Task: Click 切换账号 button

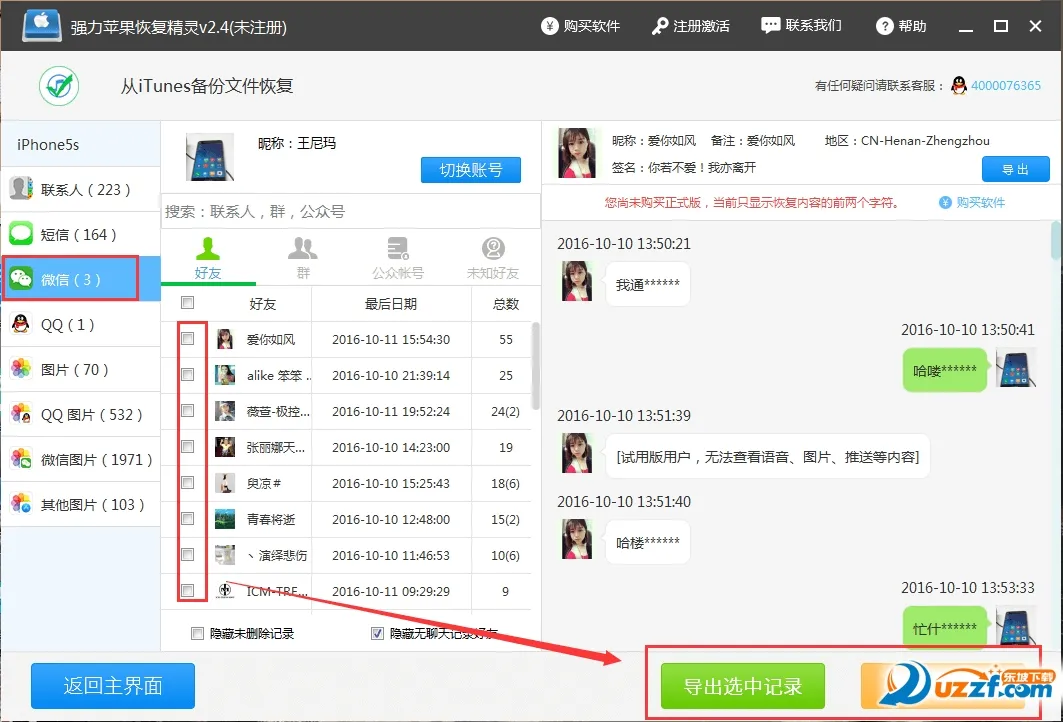Action: tap(470, 169)
